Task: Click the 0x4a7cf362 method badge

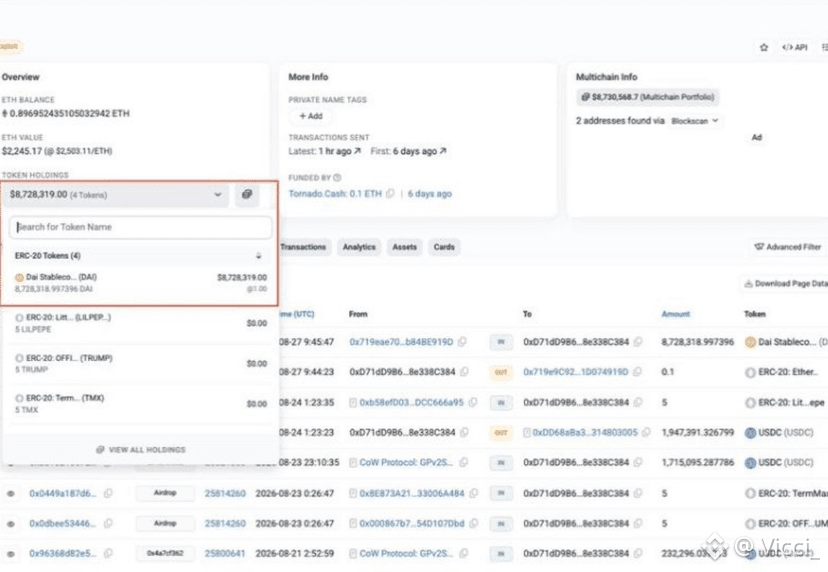Action: (x=165, y=554)
